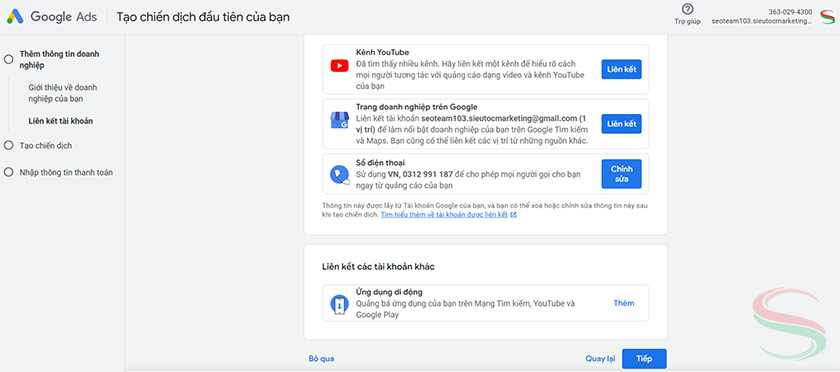
Task: Click the Trang doanh nghiệp trên Google heading
Action: [x=416, y=107]
